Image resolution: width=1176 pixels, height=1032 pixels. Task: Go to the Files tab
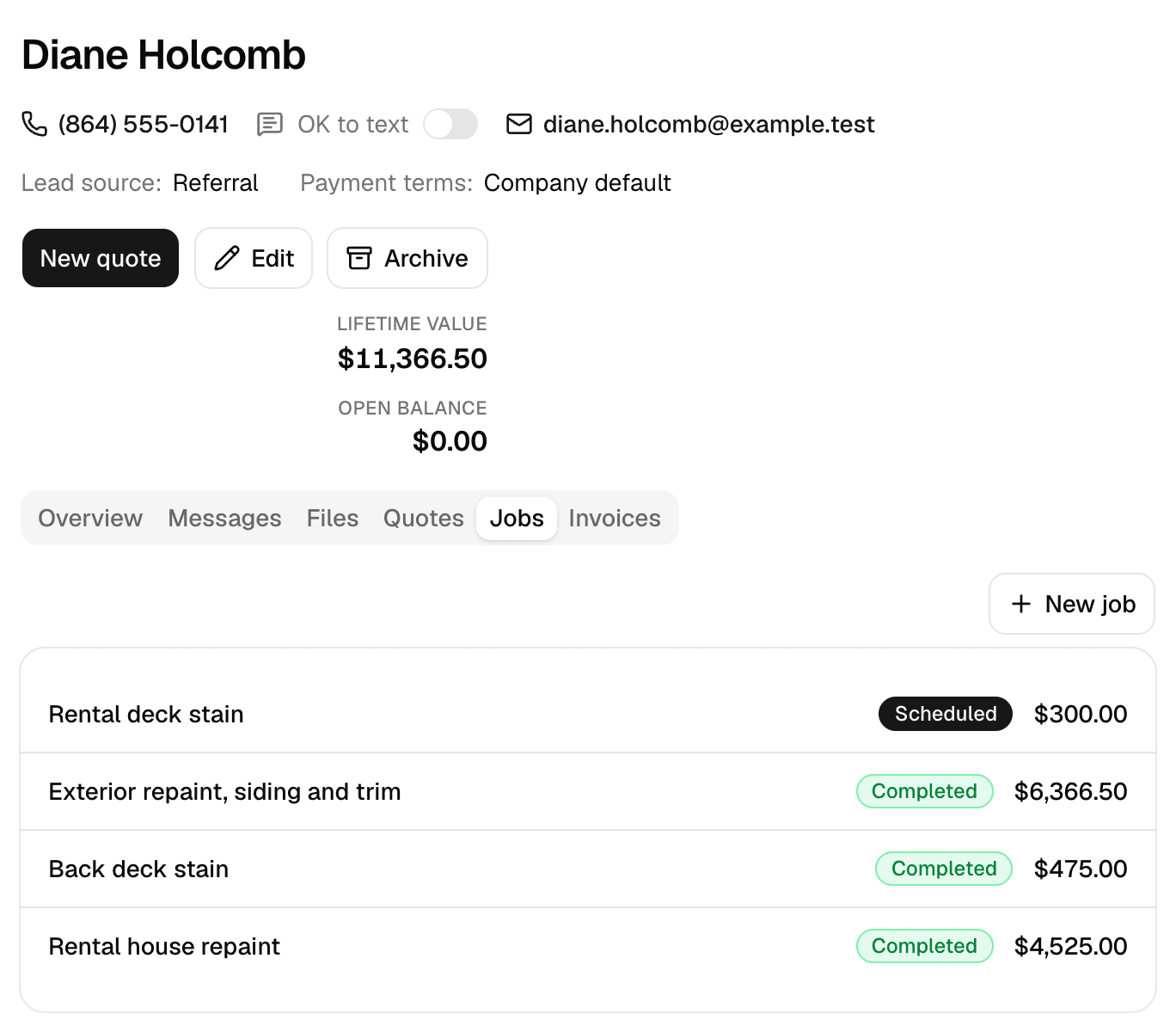333,518
